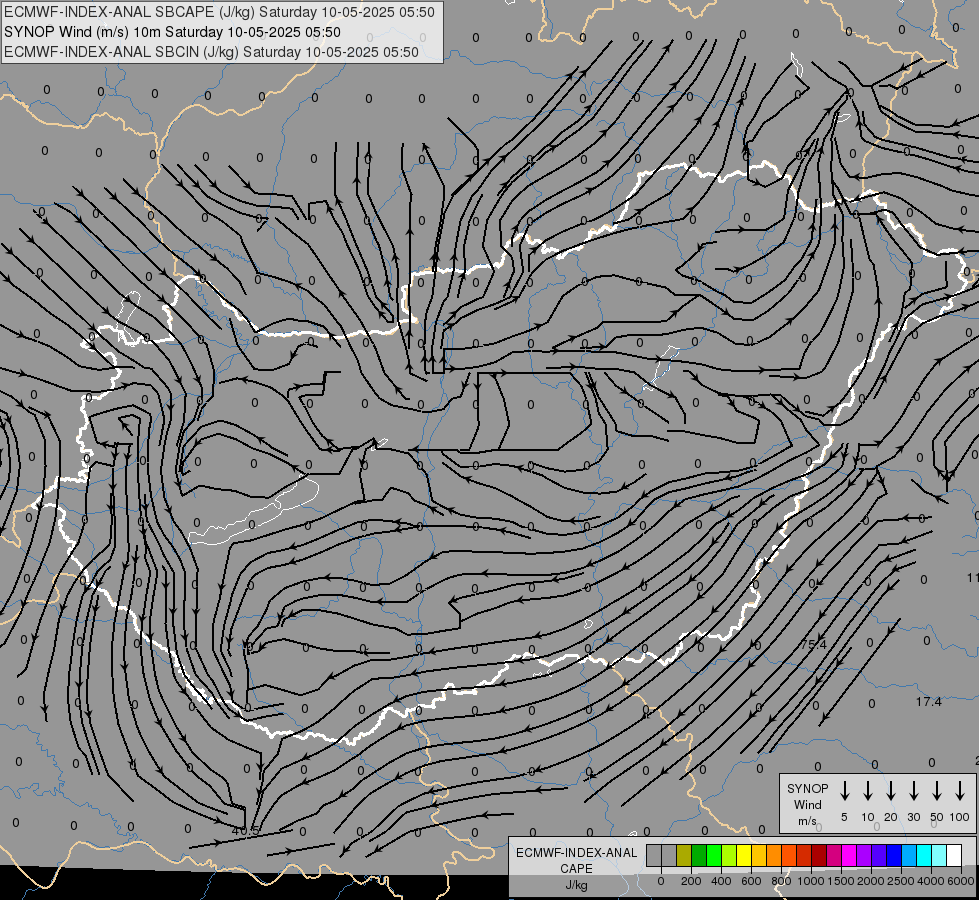979x900 pixels.
Task: Click the 200 tick label on CAPE scale
Action: coord(691,881)
